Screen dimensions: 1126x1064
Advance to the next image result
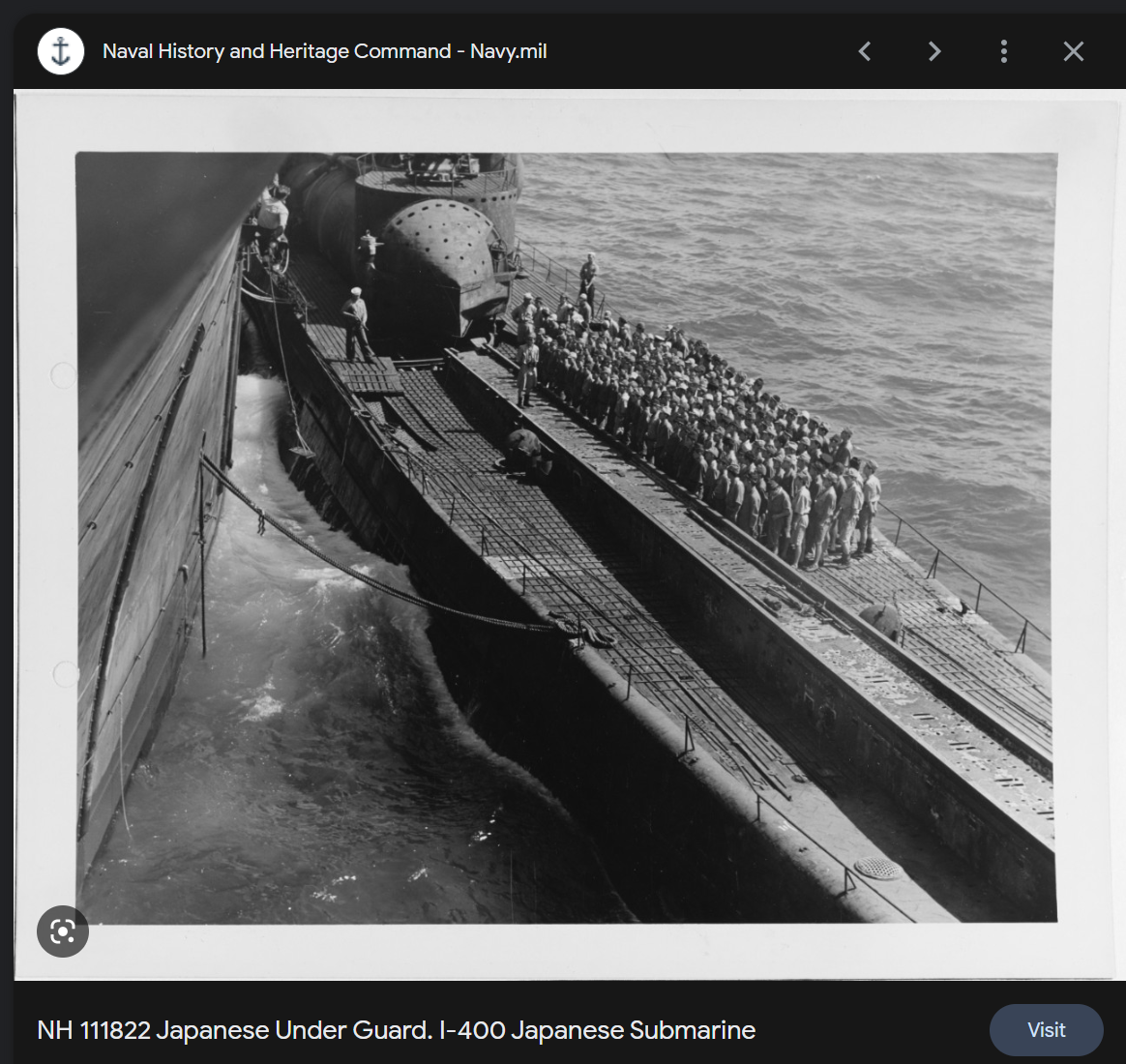point(934,51)
